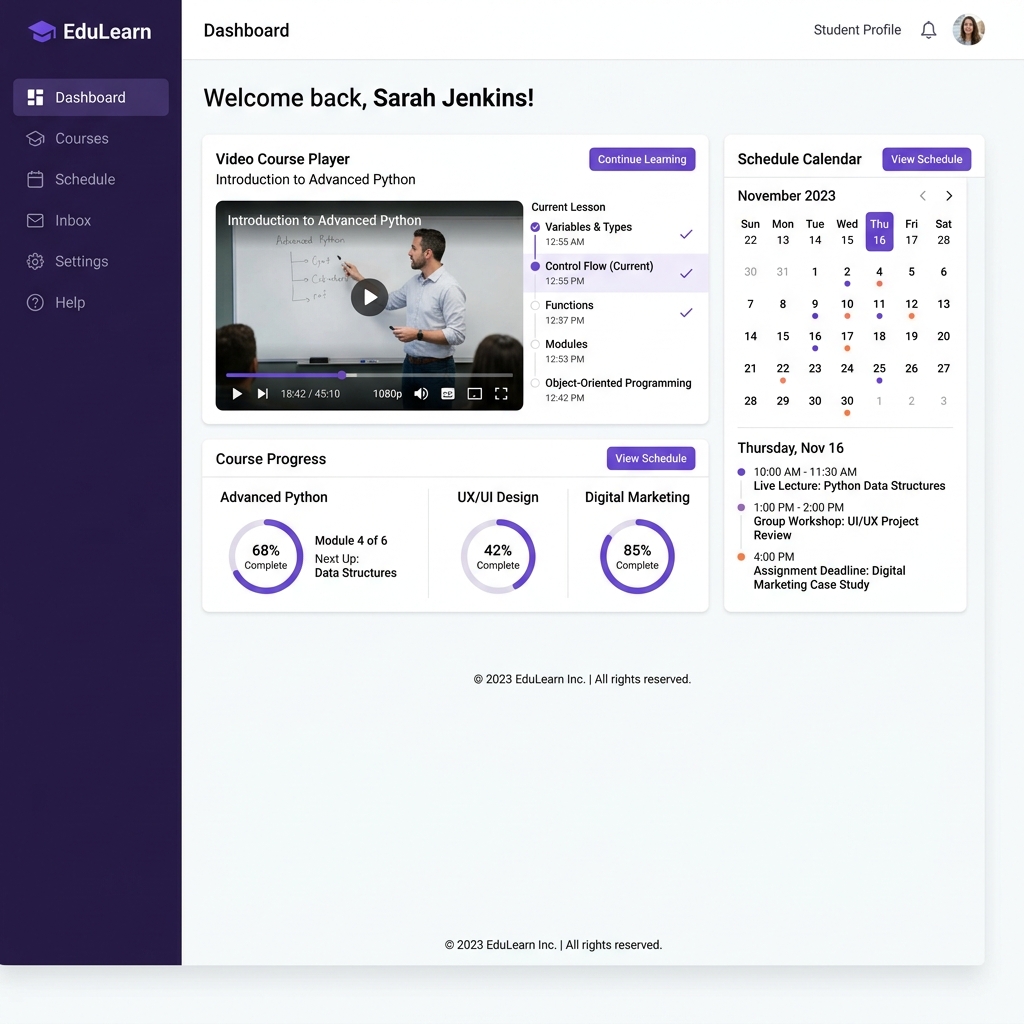Open the Student Profile link

(857, 30)
